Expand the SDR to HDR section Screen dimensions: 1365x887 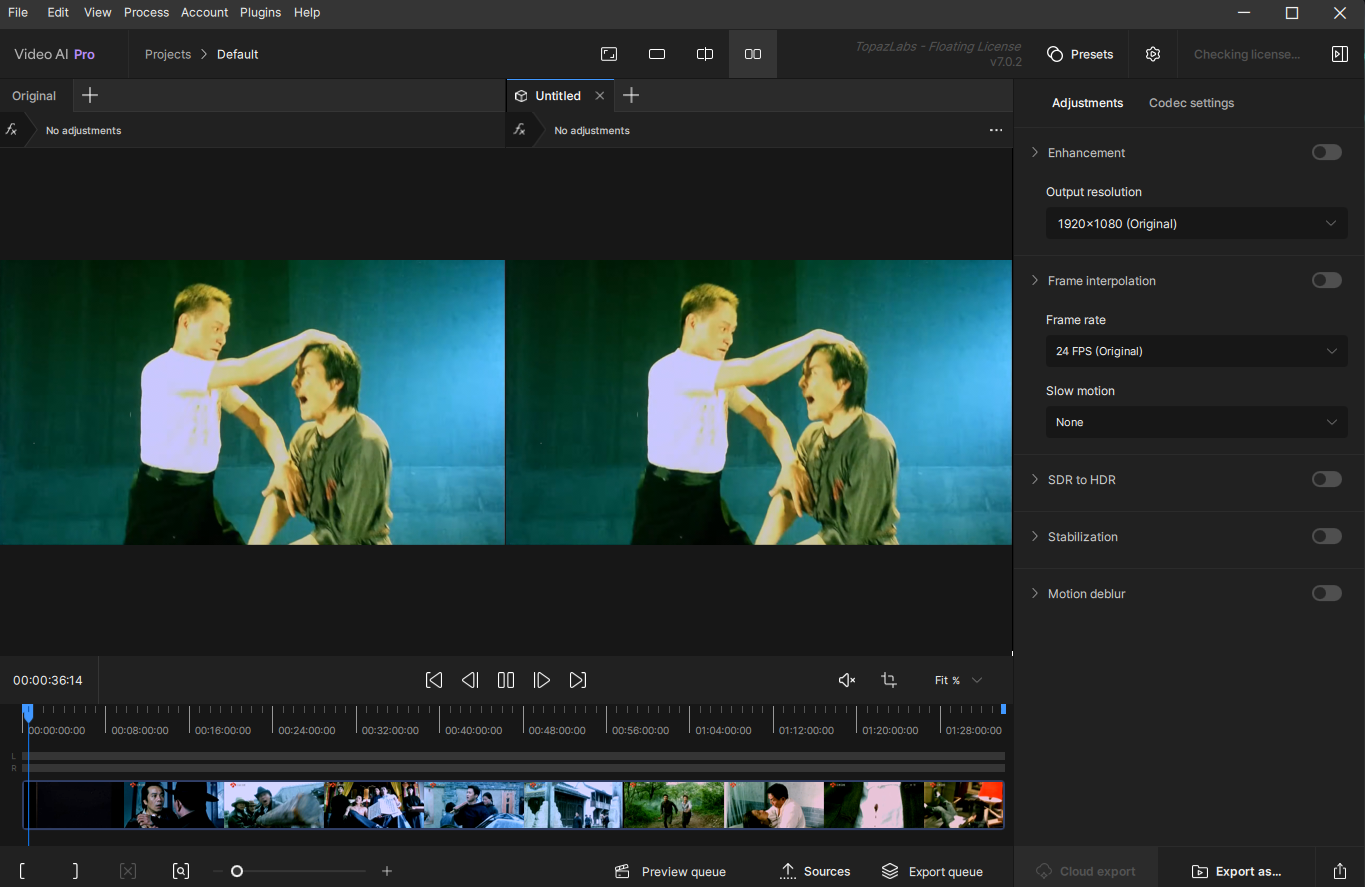(1035, 480)
